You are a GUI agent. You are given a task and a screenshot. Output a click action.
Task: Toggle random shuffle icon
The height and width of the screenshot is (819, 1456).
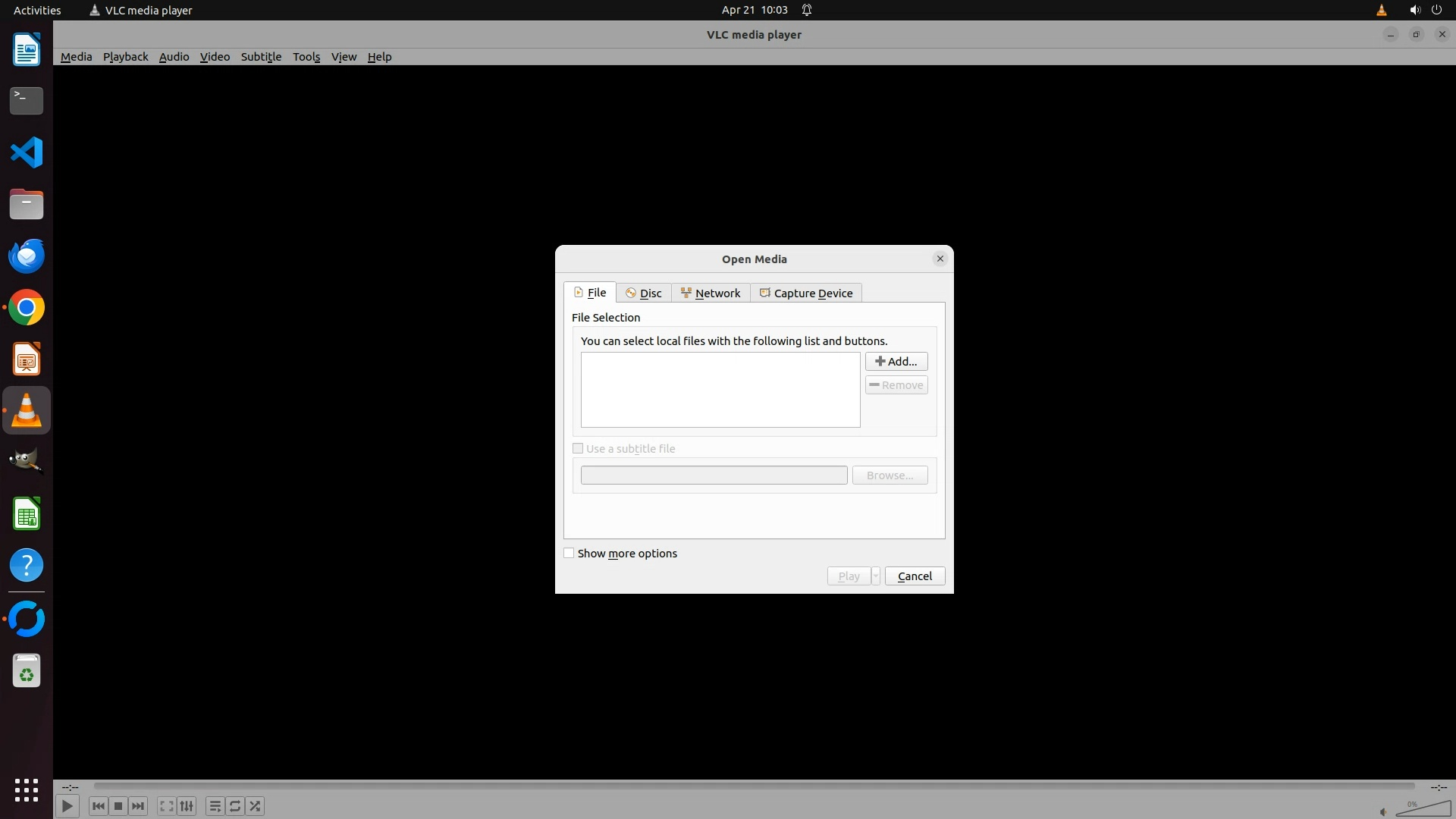pyautogui.click(x=256, y=806)
